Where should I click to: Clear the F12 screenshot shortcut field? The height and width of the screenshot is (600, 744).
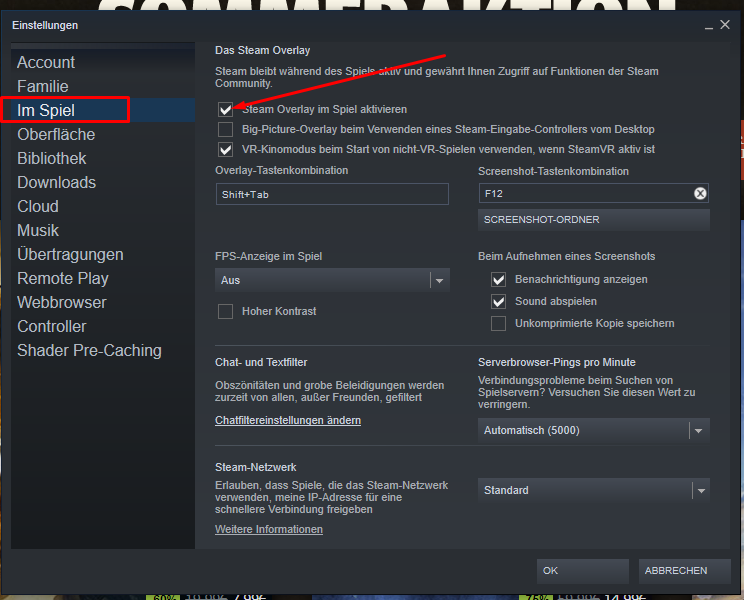click(x=700, y=194)
